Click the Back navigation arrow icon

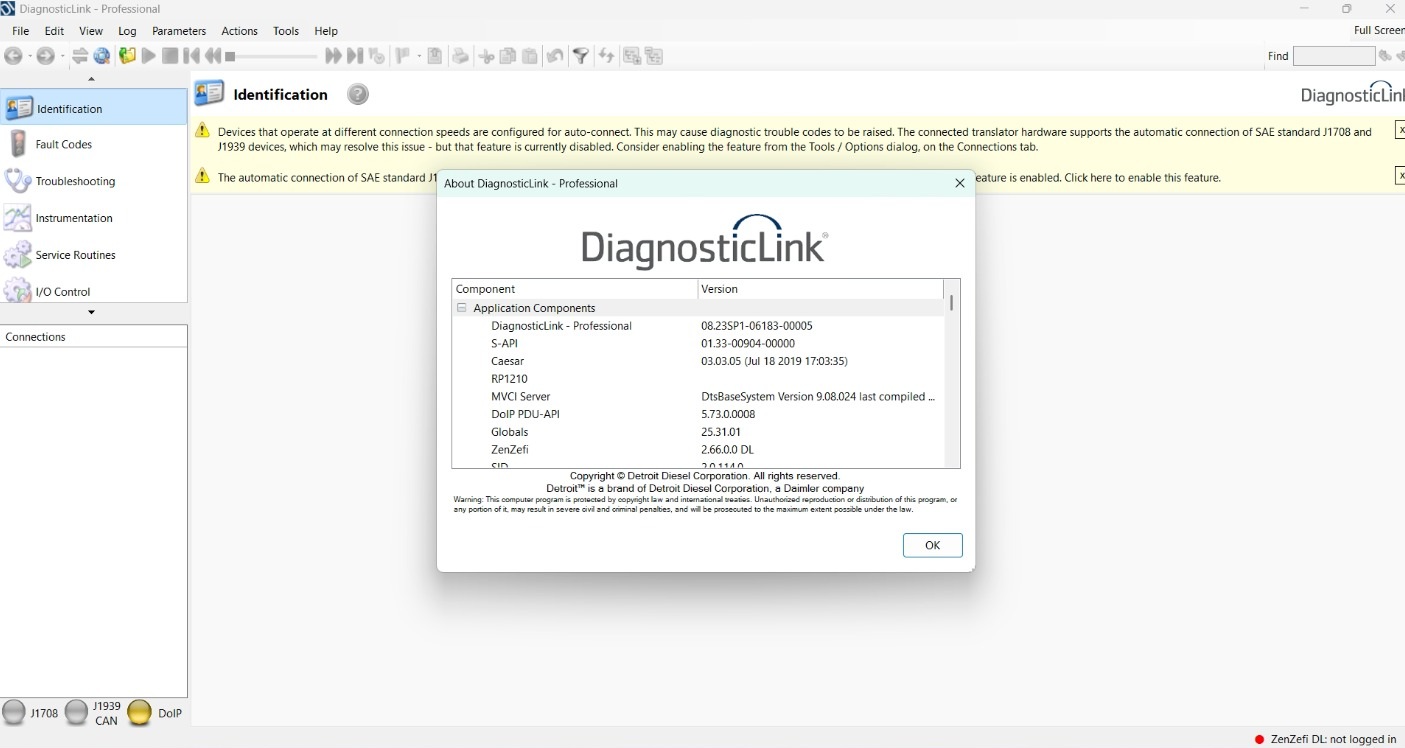tap(13, 56)
